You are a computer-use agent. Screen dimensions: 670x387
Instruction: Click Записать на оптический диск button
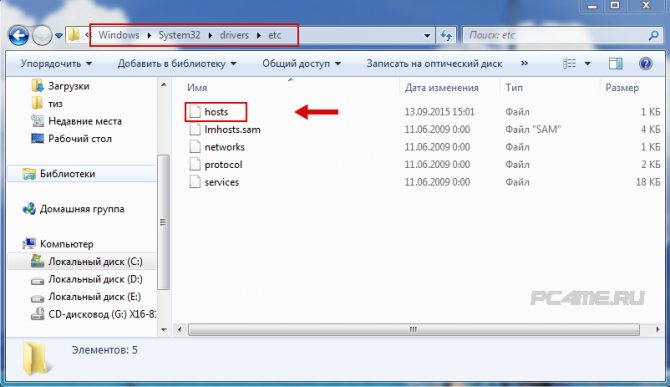(x=434, y=64)
